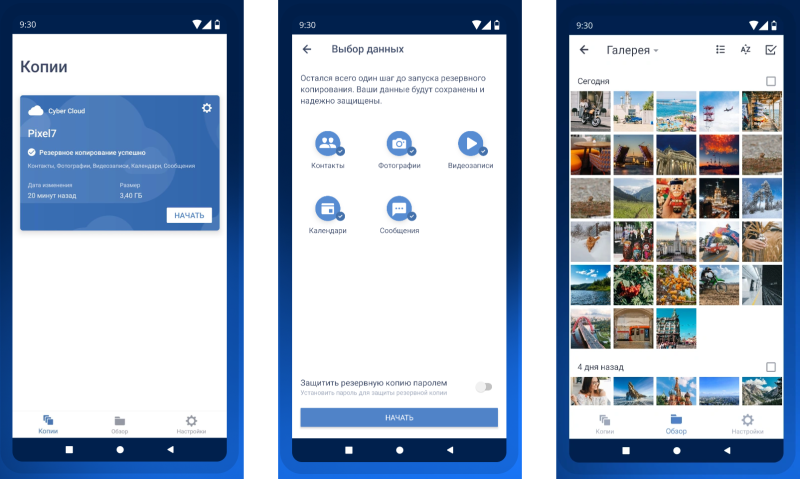
Task: Select the Сообщения chat bubble icon
Action: pos(399,208)
